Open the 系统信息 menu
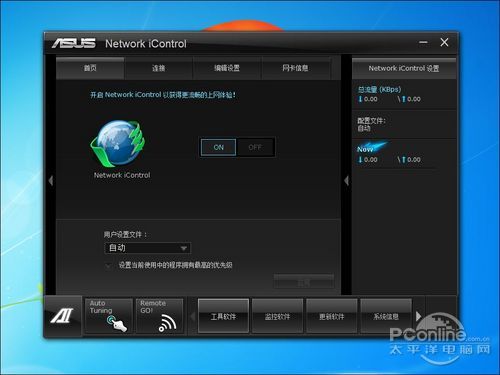This screenshot has width=500, height=375. (x=386, y=316)
